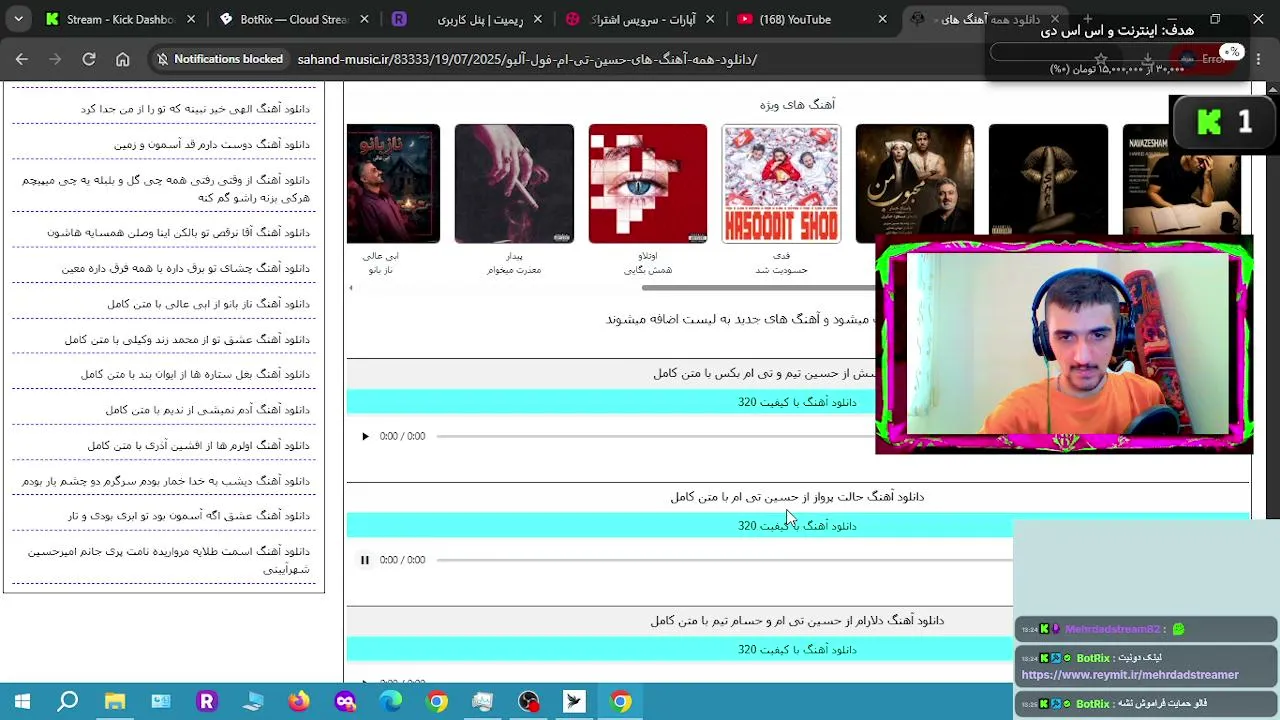Screen dimensions: 1280x720
Task: Open sidebar link چشای تو برق داره
Action: click(185, 268)
